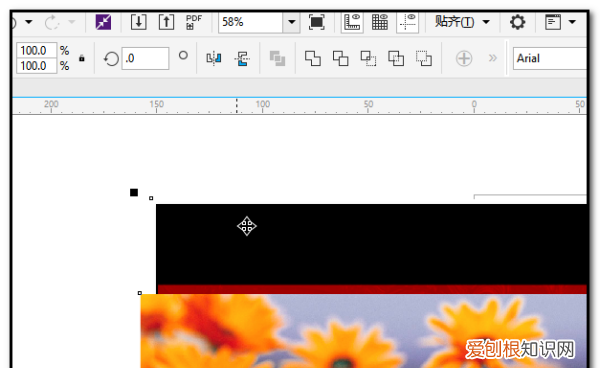Screen dimensions: 600x368
Task: Click the orange flower photo
Action: pos(364,331)
